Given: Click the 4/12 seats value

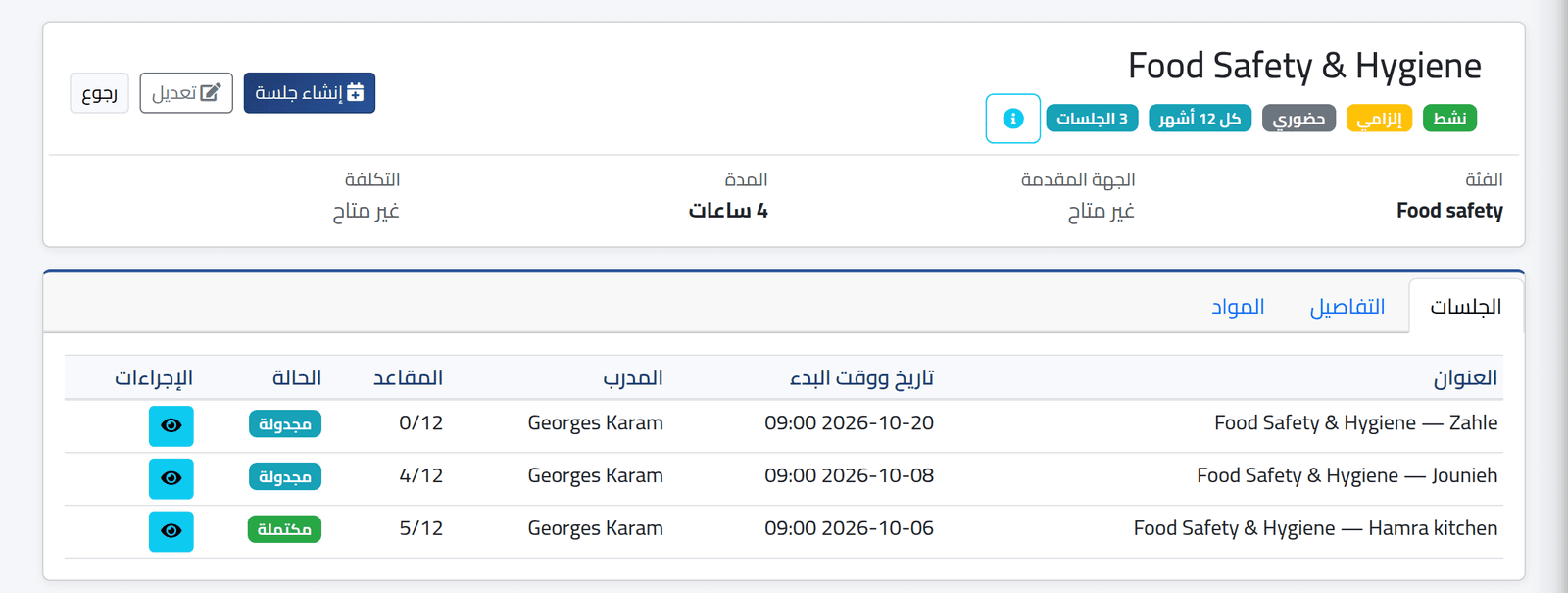Looking at the screenshot, I should click(x=421, y=476).
